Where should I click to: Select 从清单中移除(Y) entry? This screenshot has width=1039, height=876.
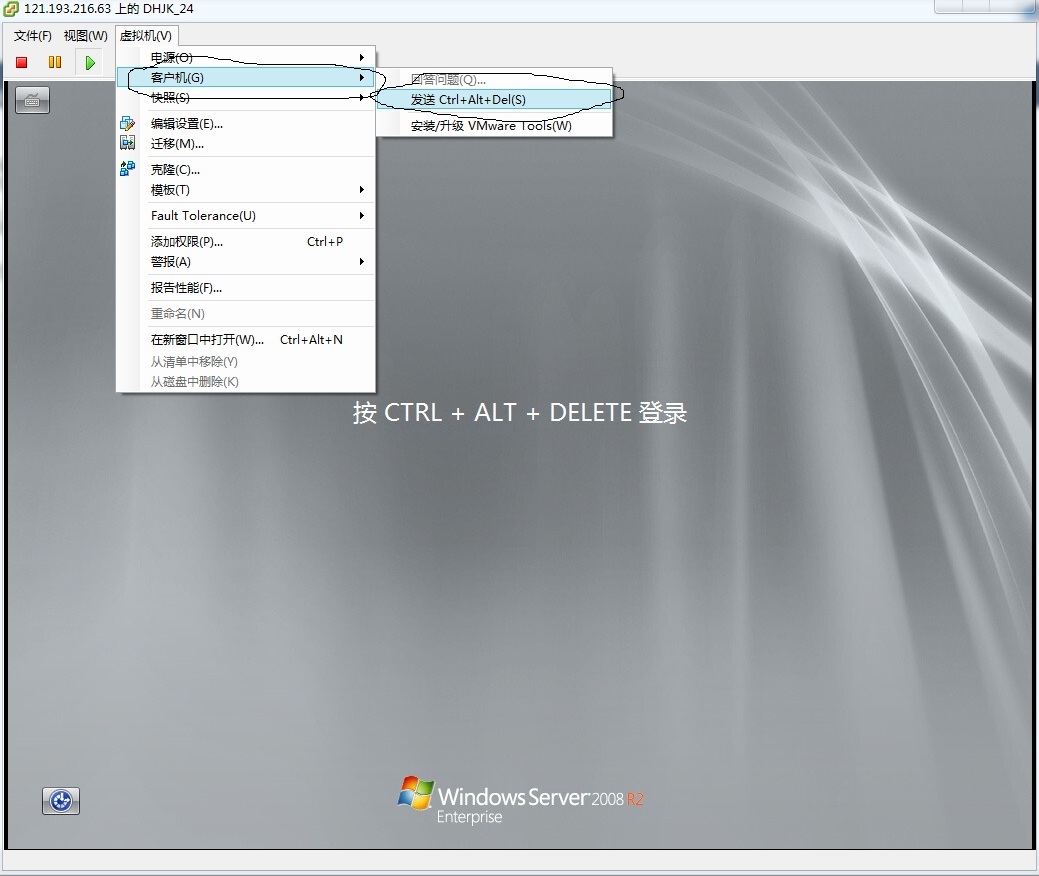pyautogui.click(x=246, y=361)
